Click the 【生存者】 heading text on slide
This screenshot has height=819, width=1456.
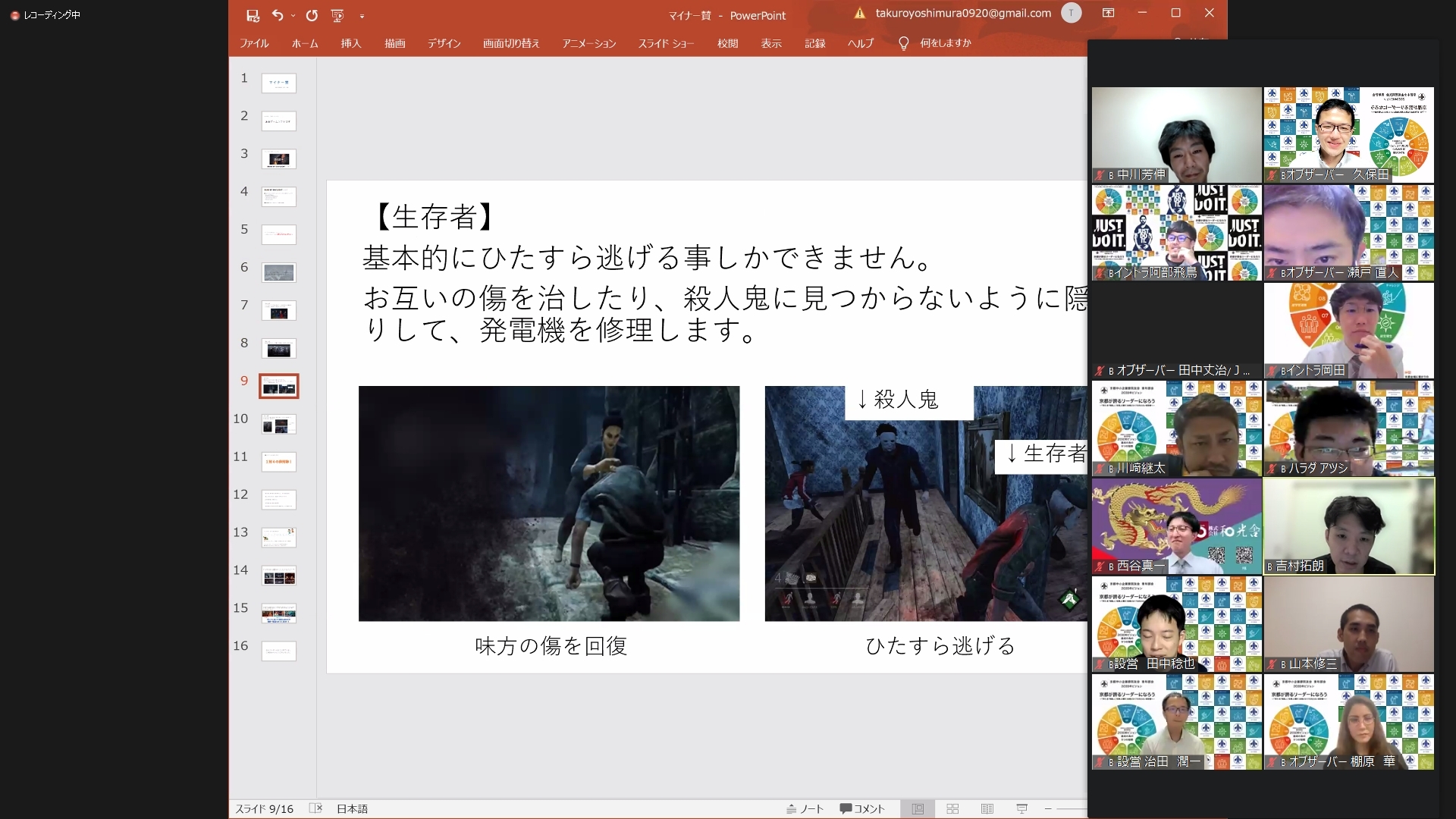point(435,217)
